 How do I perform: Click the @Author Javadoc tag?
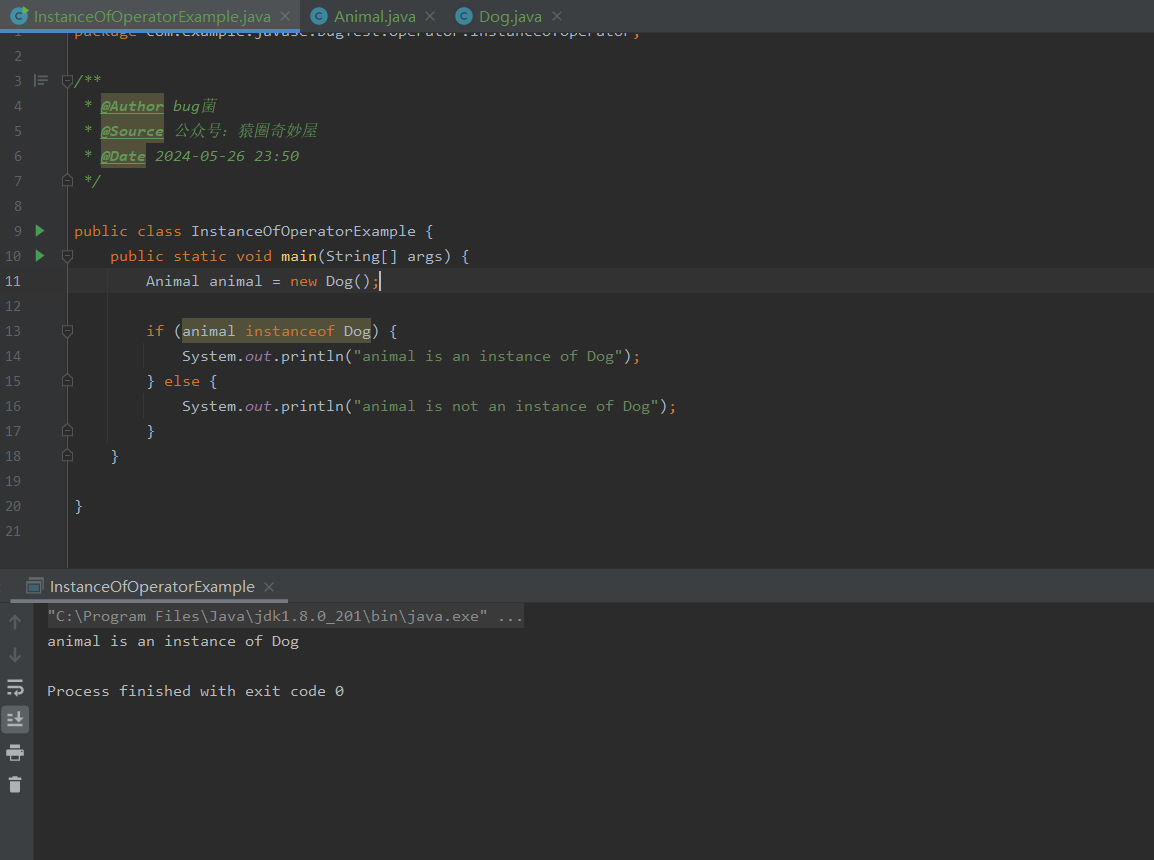[x=132, y=106]
